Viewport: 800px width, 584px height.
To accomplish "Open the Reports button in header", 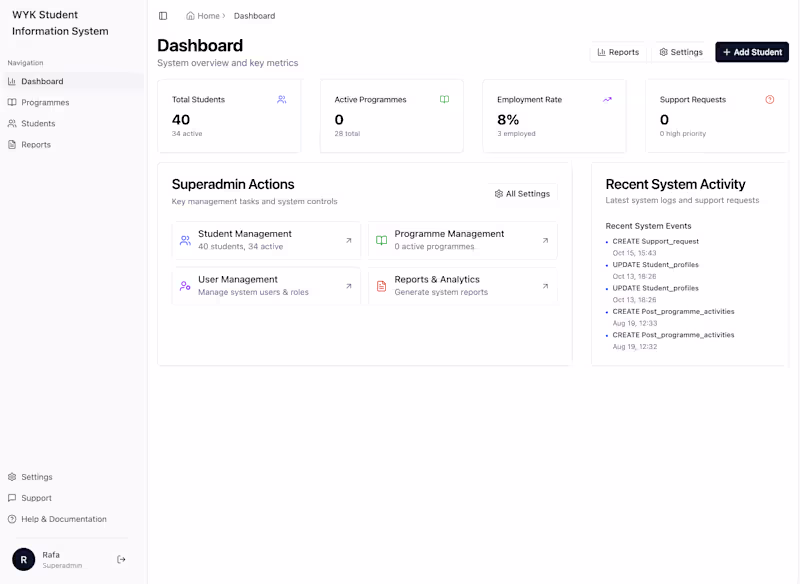I will point(618,52).
